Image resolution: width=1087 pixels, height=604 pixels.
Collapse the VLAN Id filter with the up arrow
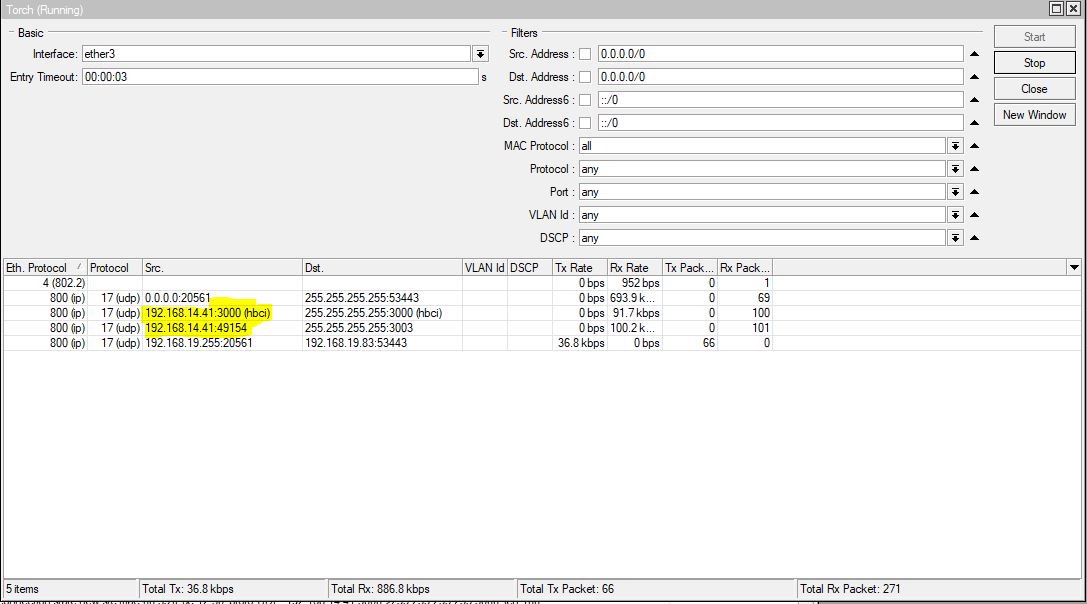pyautogui.click(x=974, y=215)
